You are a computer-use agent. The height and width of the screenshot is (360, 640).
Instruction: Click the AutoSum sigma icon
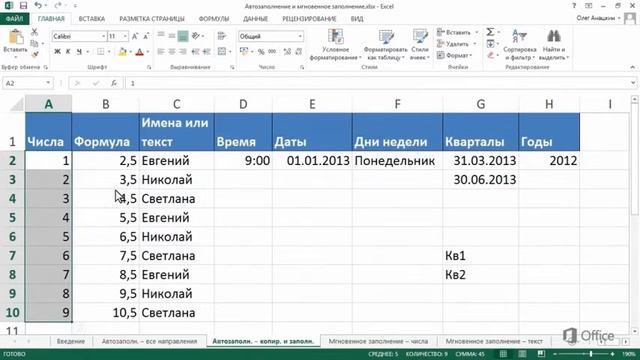click(491, 32)
